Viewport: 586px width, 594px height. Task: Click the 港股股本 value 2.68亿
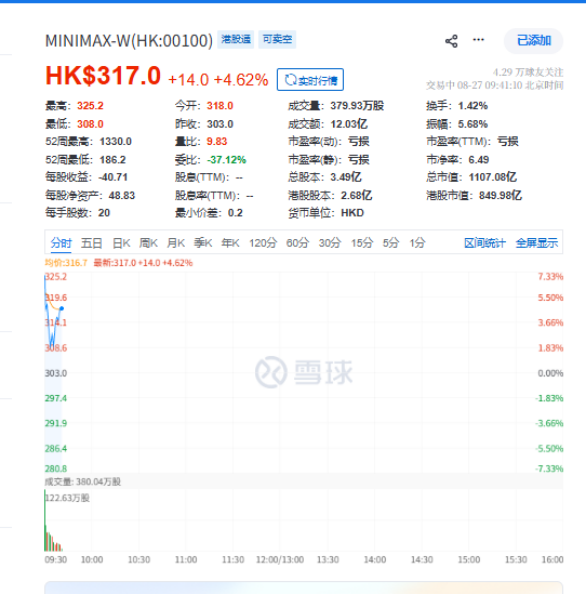356,195
